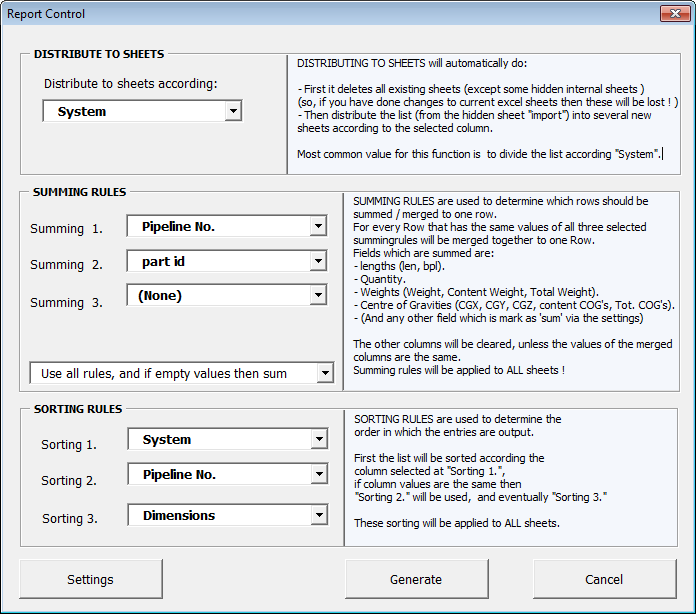The height and width of the screenshot is (614, 696).
Task: Expand the Sorting 2 Pipeline No. dropdown arrow
Action: click(x=319, y=474)
